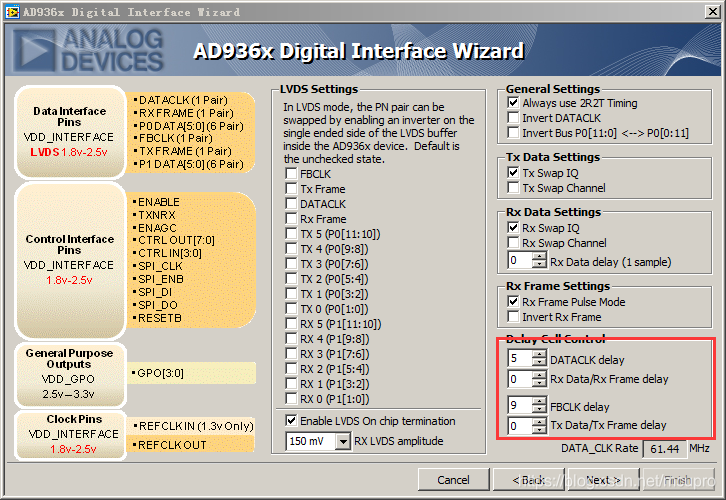Check RX 0 (P1[1:0]) checkbox
This screenshot has width=726, height=500.
tap(291, 399)
